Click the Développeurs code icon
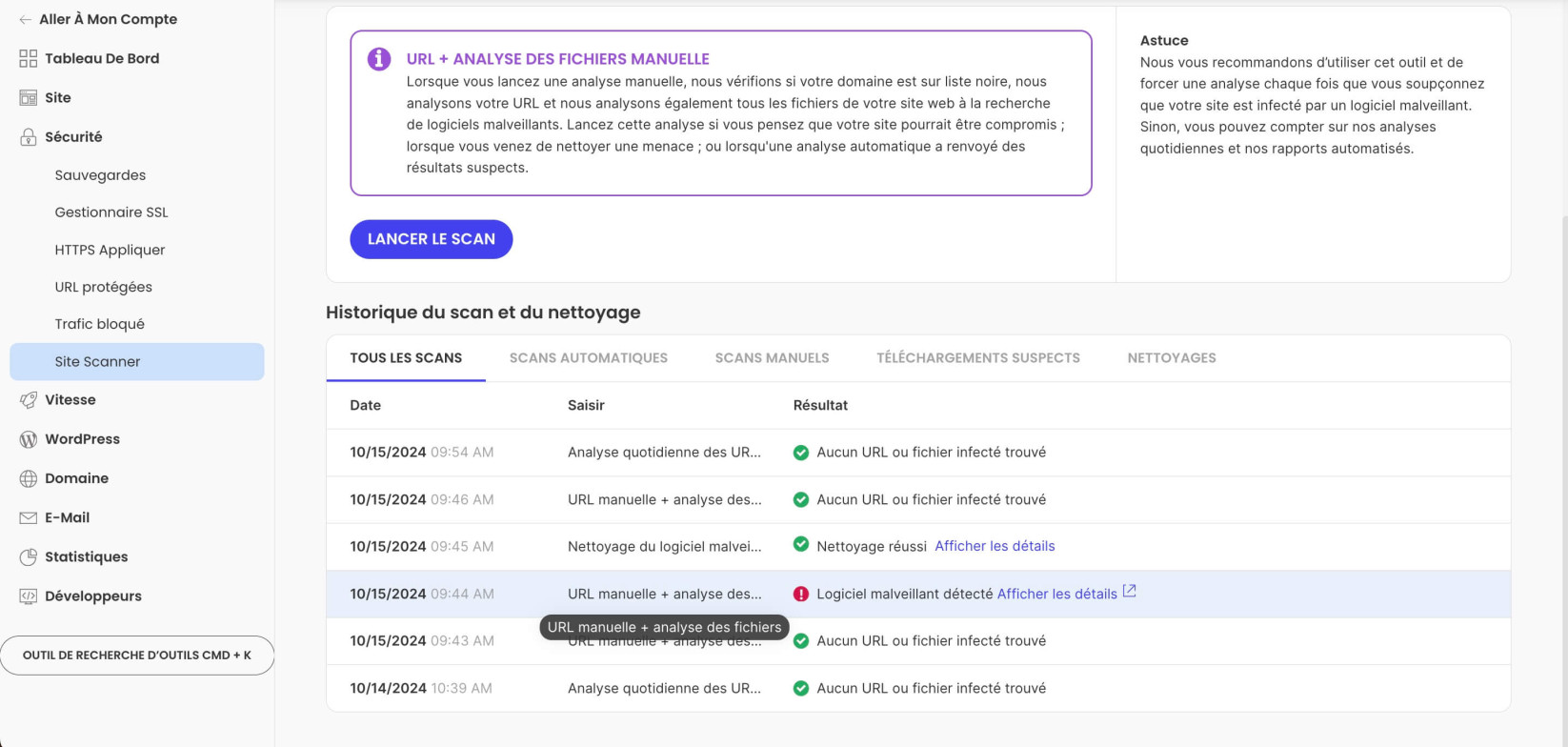 click(29, 596)
